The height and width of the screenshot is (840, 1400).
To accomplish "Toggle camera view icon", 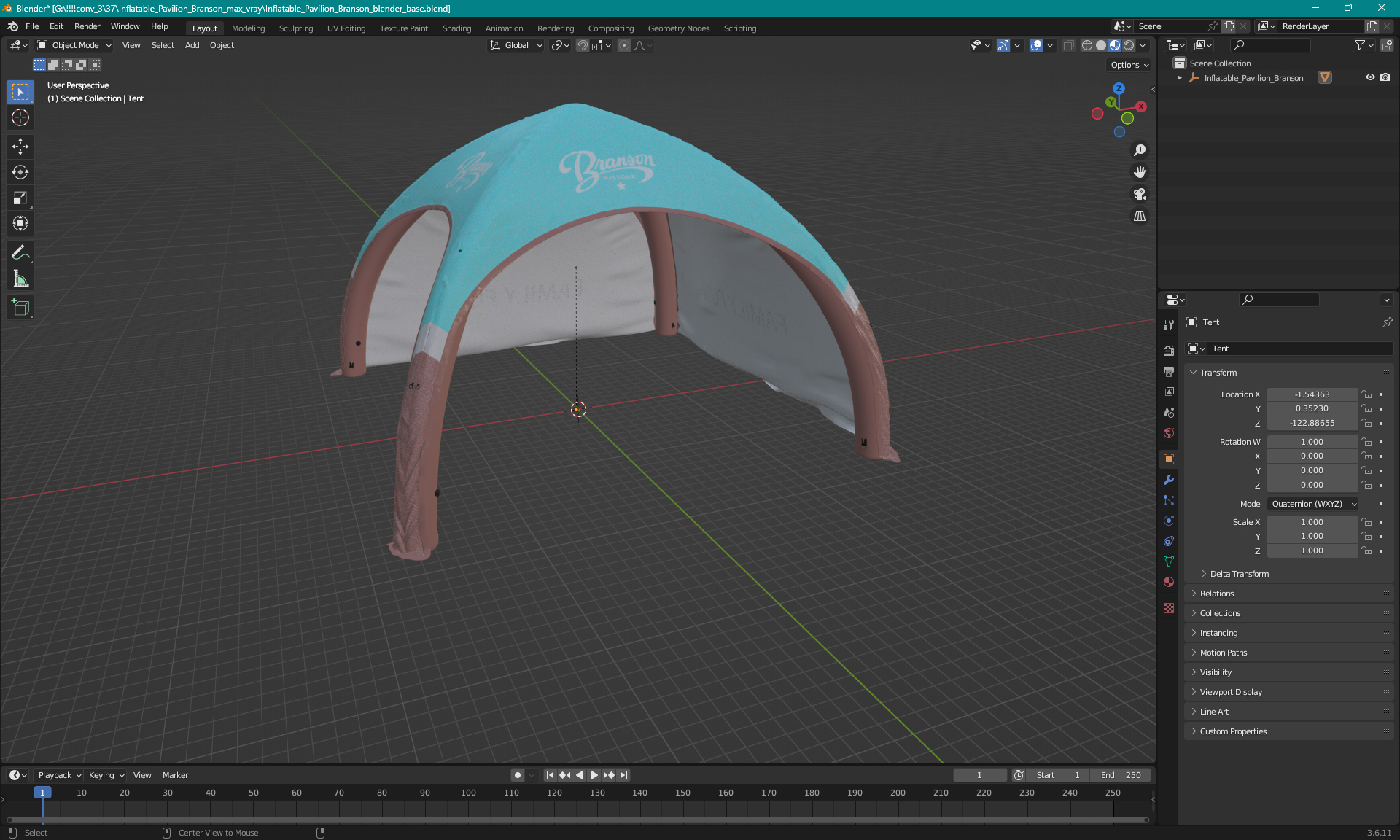I will pyautogui.click(x=1140, y=194).
